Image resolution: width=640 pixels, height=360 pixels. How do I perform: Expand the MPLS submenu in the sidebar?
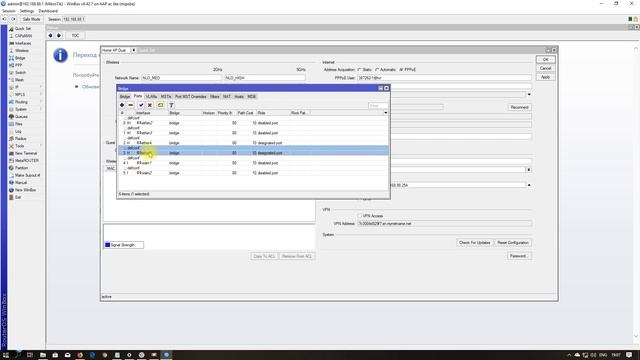[41, 95]
